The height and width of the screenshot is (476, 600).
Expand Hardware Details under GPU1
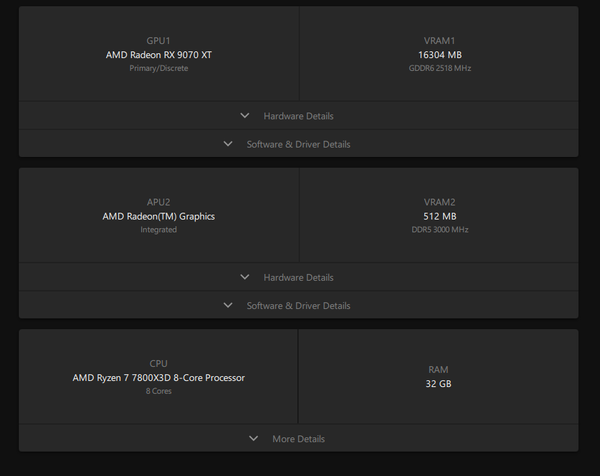tap(298, 116)
